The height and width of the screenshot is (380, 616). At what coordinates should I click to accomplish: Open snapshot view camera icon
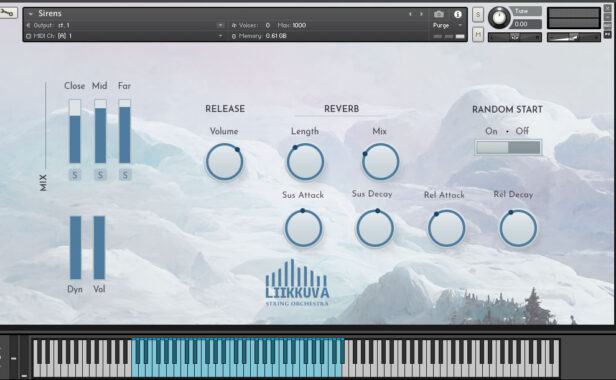click(439, 14)
